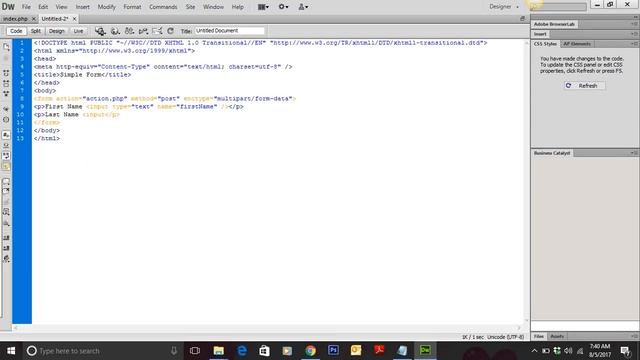The height and width of the screenshot is (360, 640).
Task: Open the CSS Styles panel options menu
Action: click(x=634, y=44)
